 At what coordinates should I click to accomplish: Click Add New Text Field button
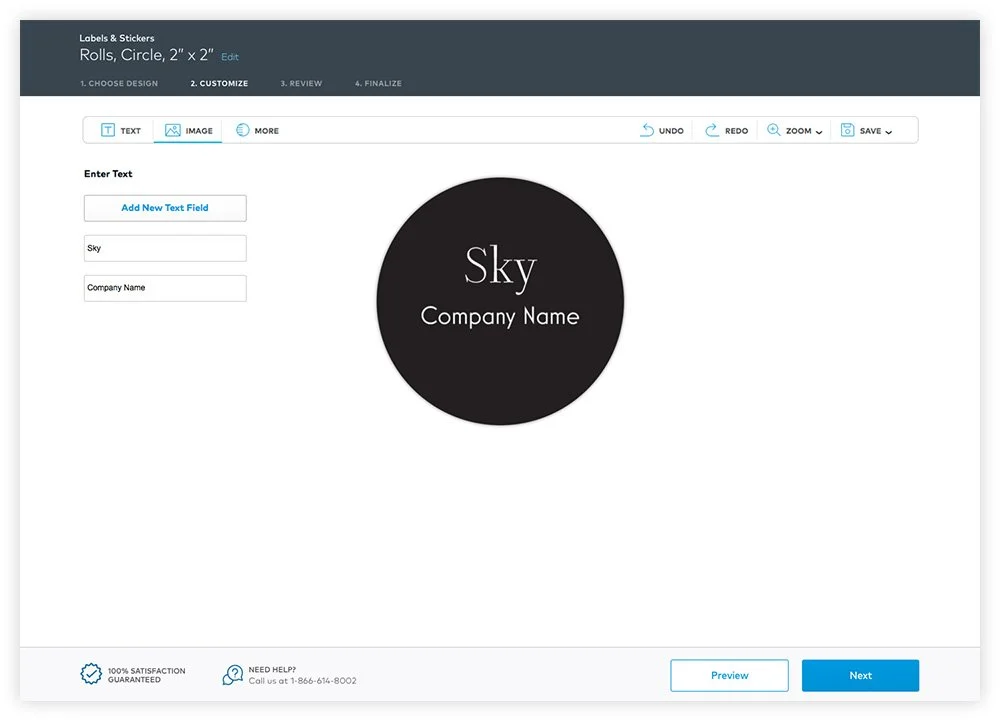[x=165, y=208]
